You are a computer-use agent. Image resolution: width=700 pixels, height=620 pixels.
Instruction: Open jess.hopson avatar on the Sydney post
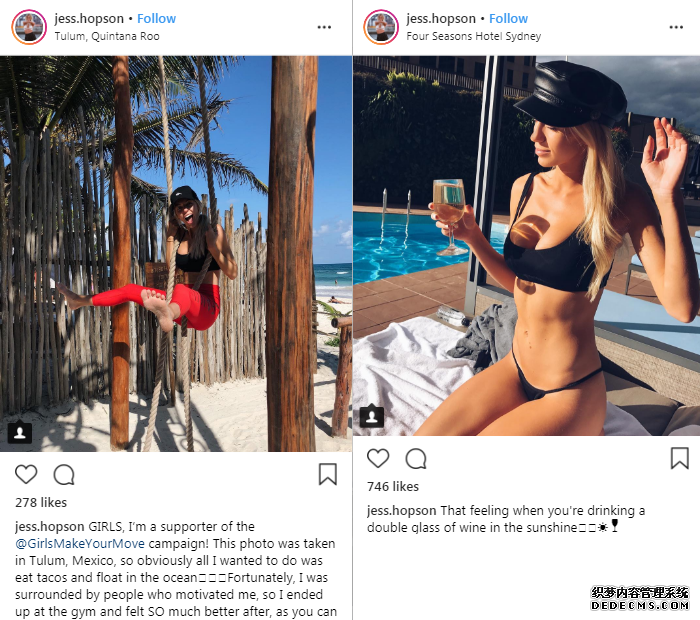(381, 27)
